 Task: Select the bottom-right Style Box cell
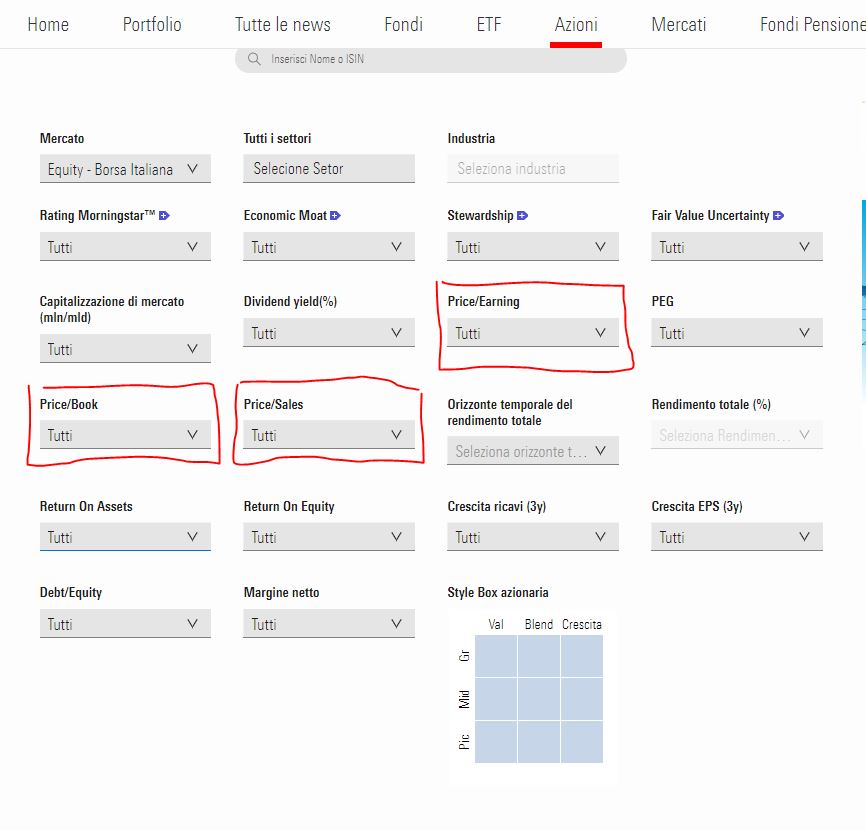point(582,742)
